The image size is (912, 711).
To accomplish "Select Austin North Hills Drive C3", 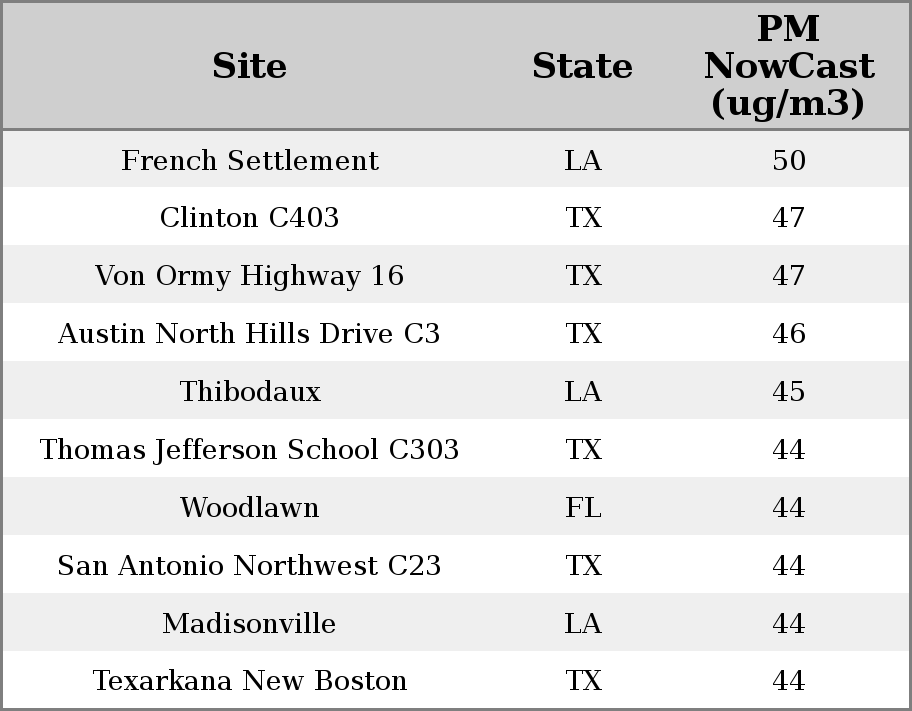I will coord(250,334).
